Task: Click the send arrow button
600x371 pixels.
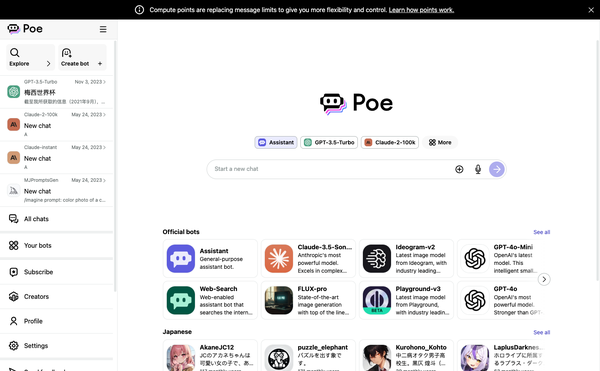Action: (x=497, y=169)
